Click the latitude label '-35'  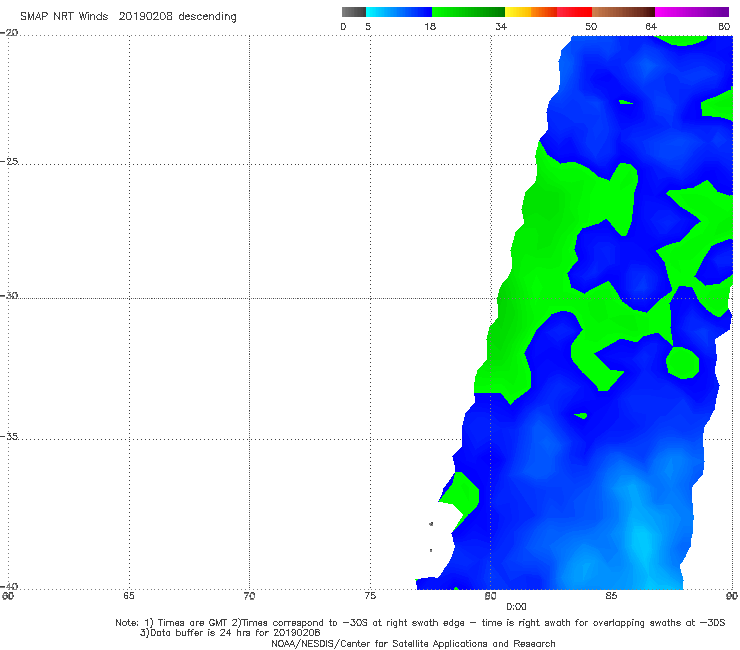pos(9,436)
